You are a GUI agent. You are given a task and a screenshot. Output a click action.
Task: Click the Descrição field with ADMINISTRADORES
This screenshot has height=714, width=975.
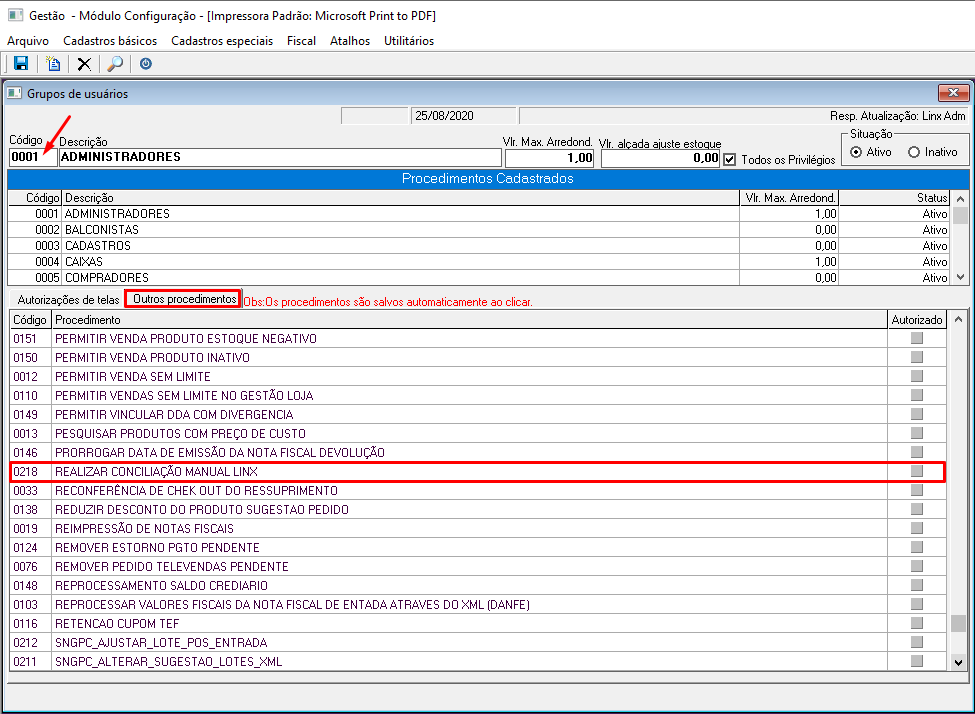[280, 158]
